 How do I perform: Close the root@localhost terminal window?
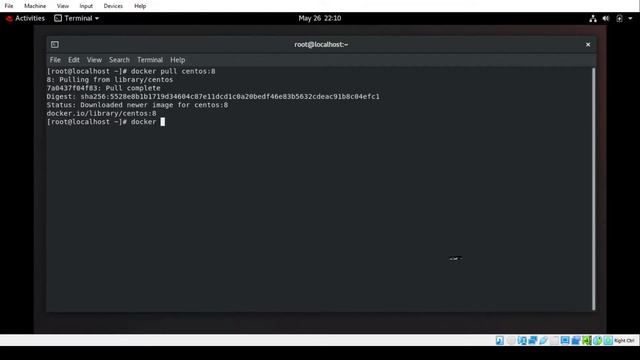(588, 44)
